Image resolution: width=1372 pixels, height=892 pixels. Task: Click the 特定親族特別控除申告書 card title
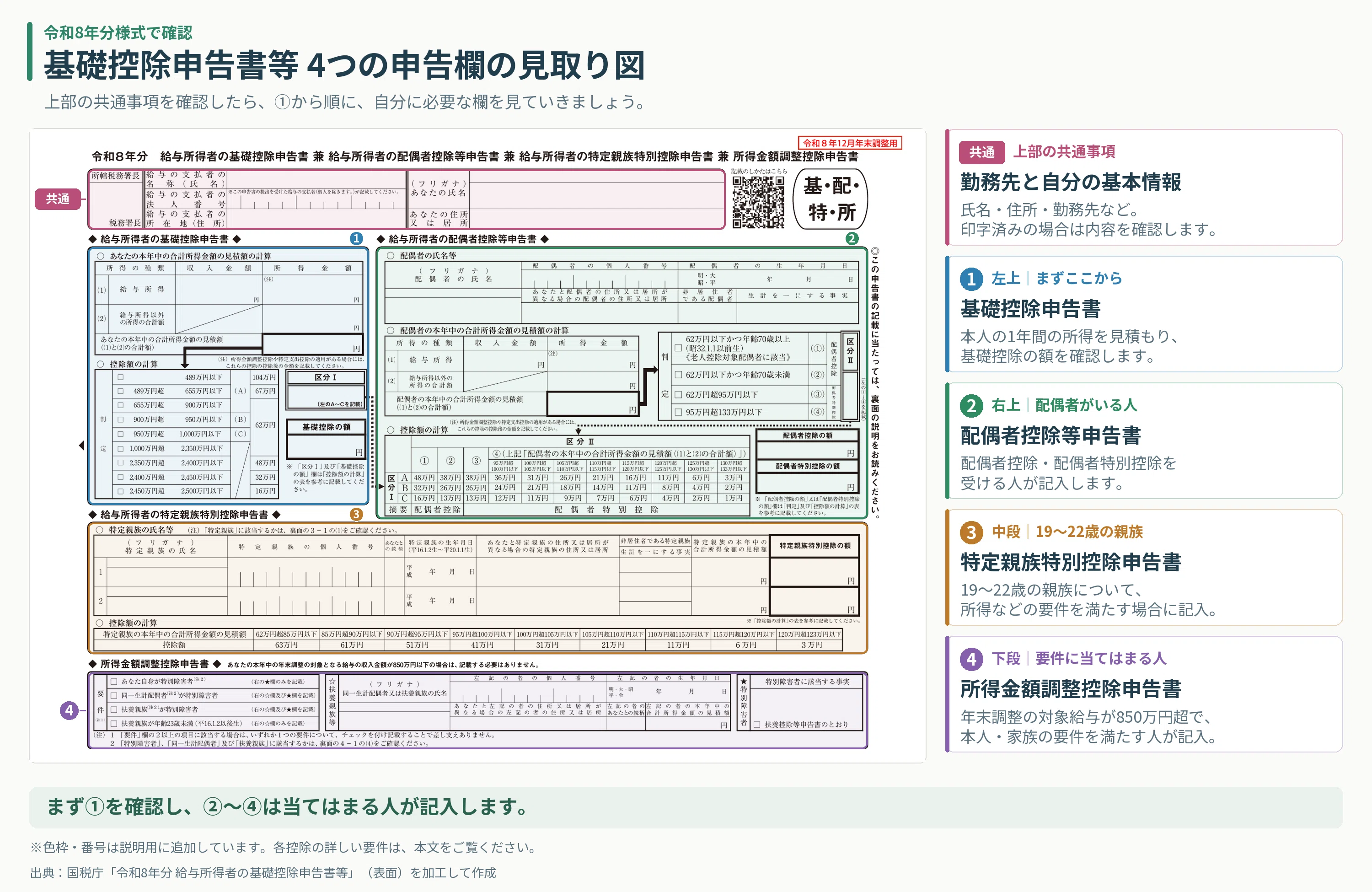[x=1071, y=562]
